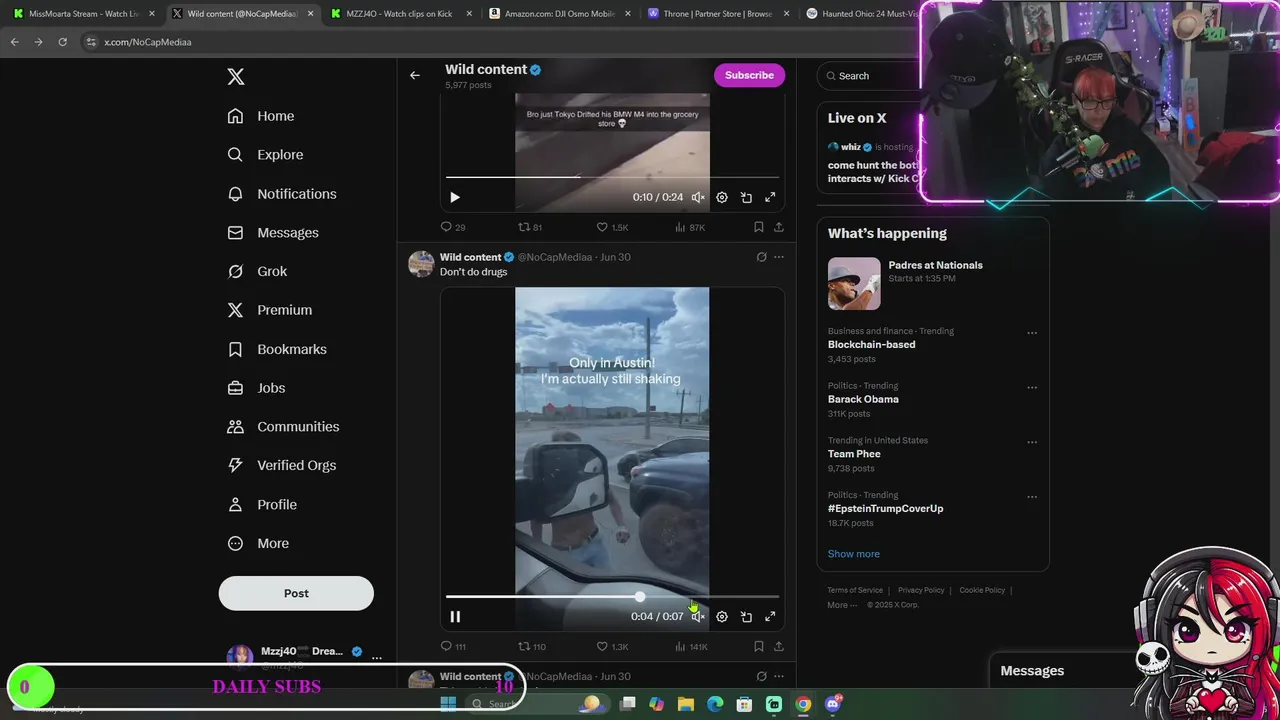Screen dimensions: 1280x720
Task: Open Bookmarks in the sidebar
Action: tap(277, 349)
